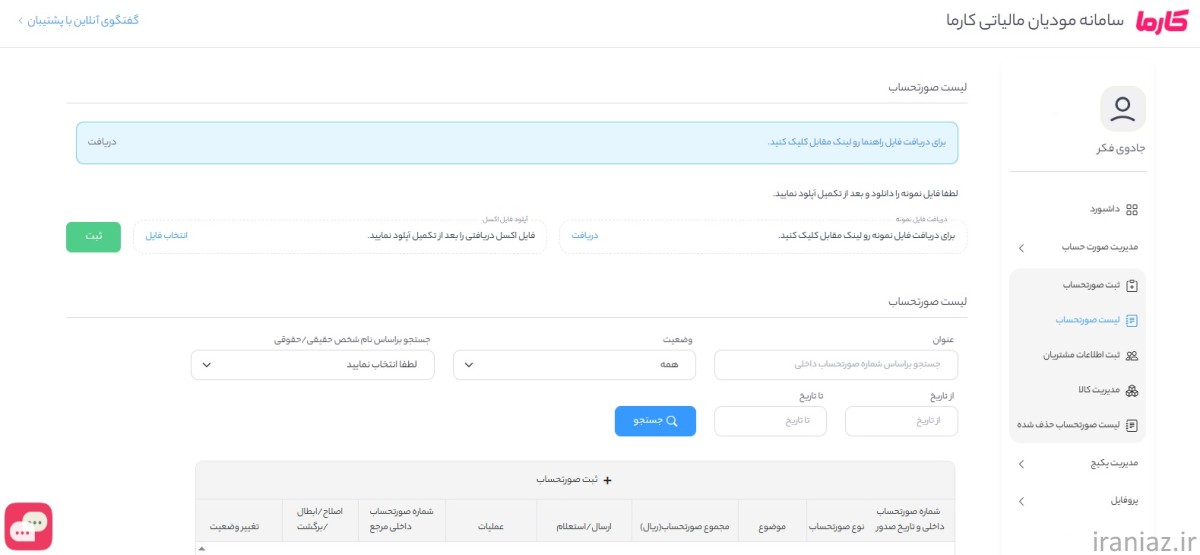Click the green ثبت submit button

[93, 236]
